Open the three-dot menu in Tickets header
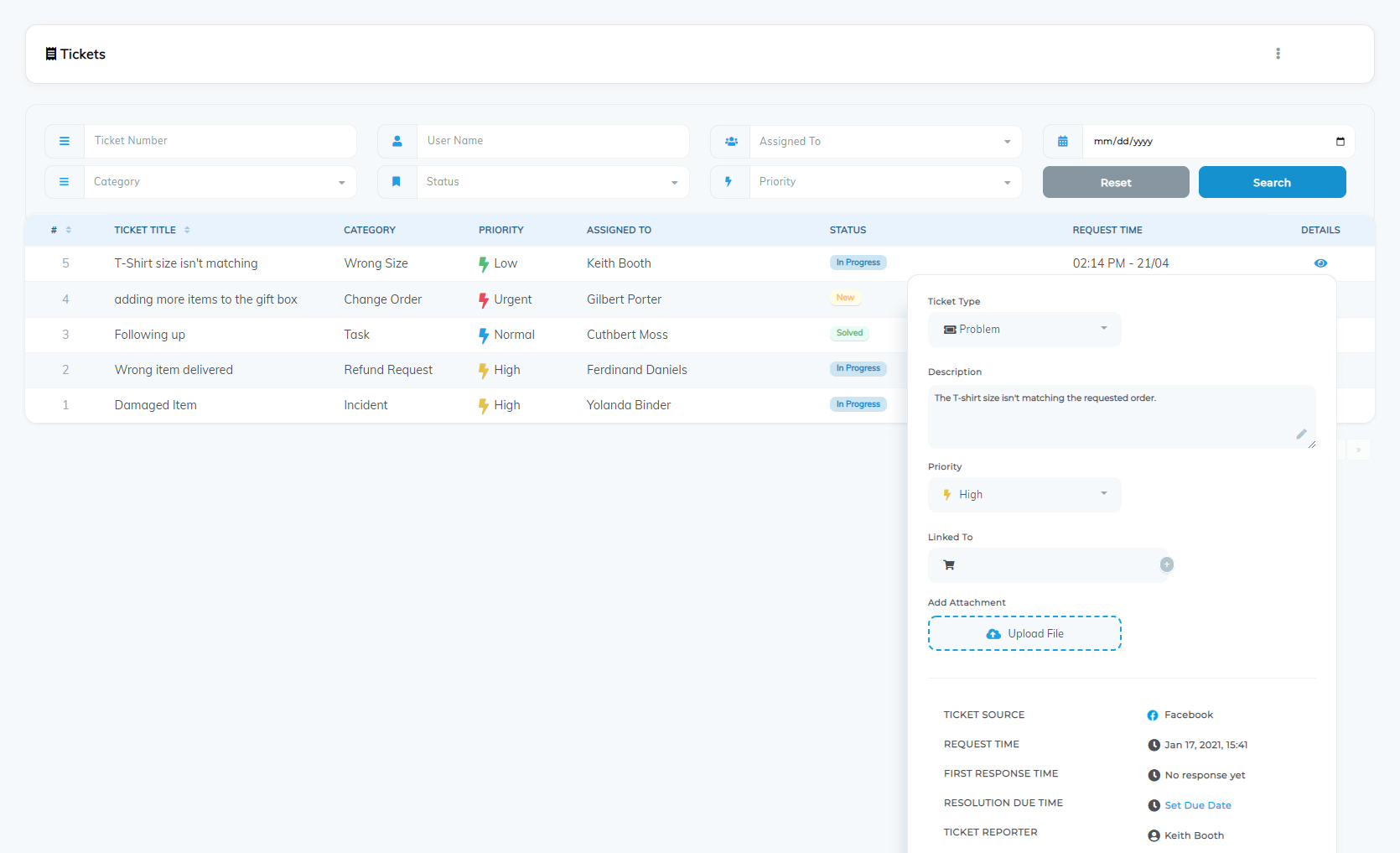The height and width of the screenshot is (853, 1400). click(x=1278, y=54)
